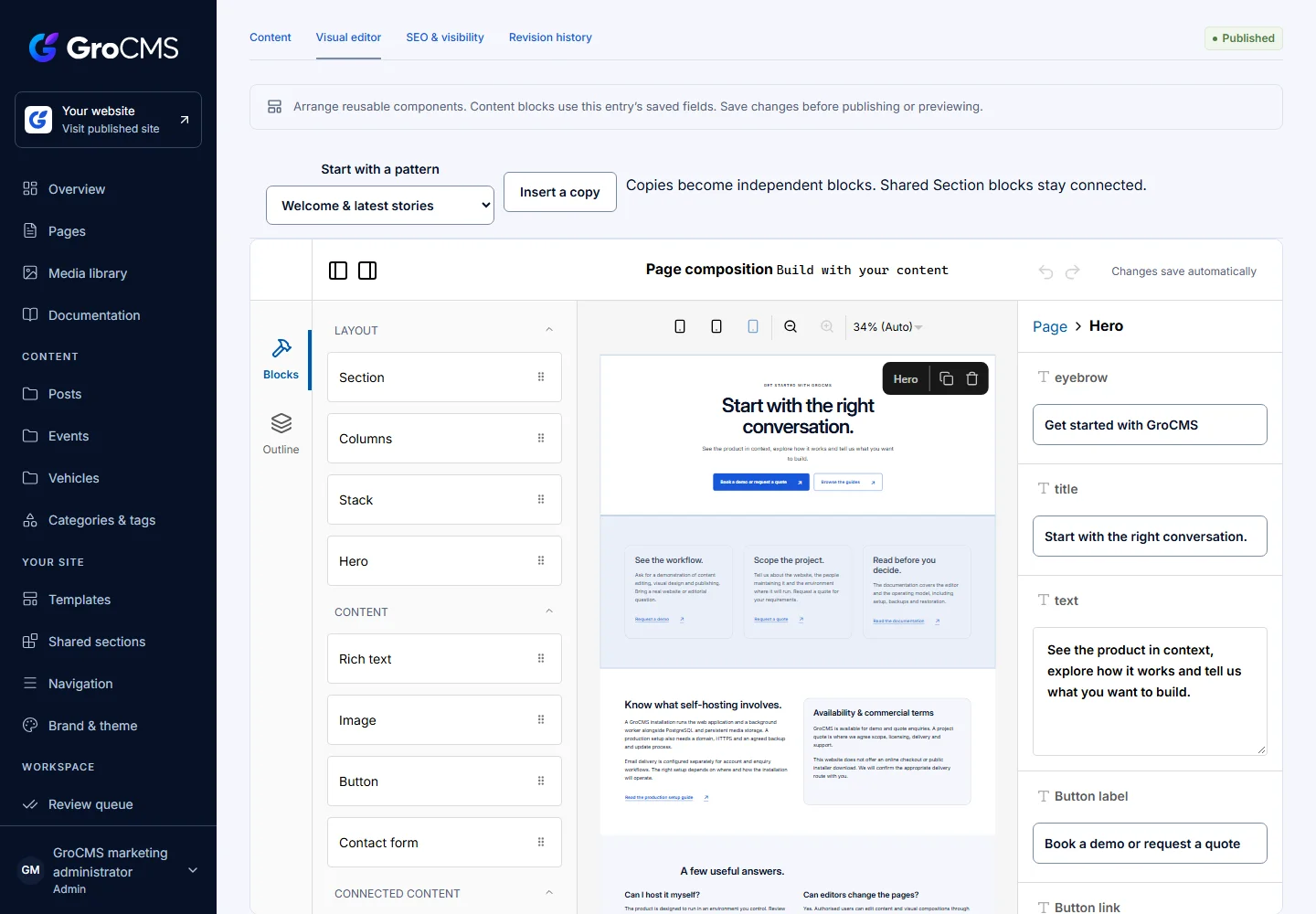This screenshot has width=1316, height=914.
Task: Collapse the CONTENT blocks group
Action: click(549, 611)
